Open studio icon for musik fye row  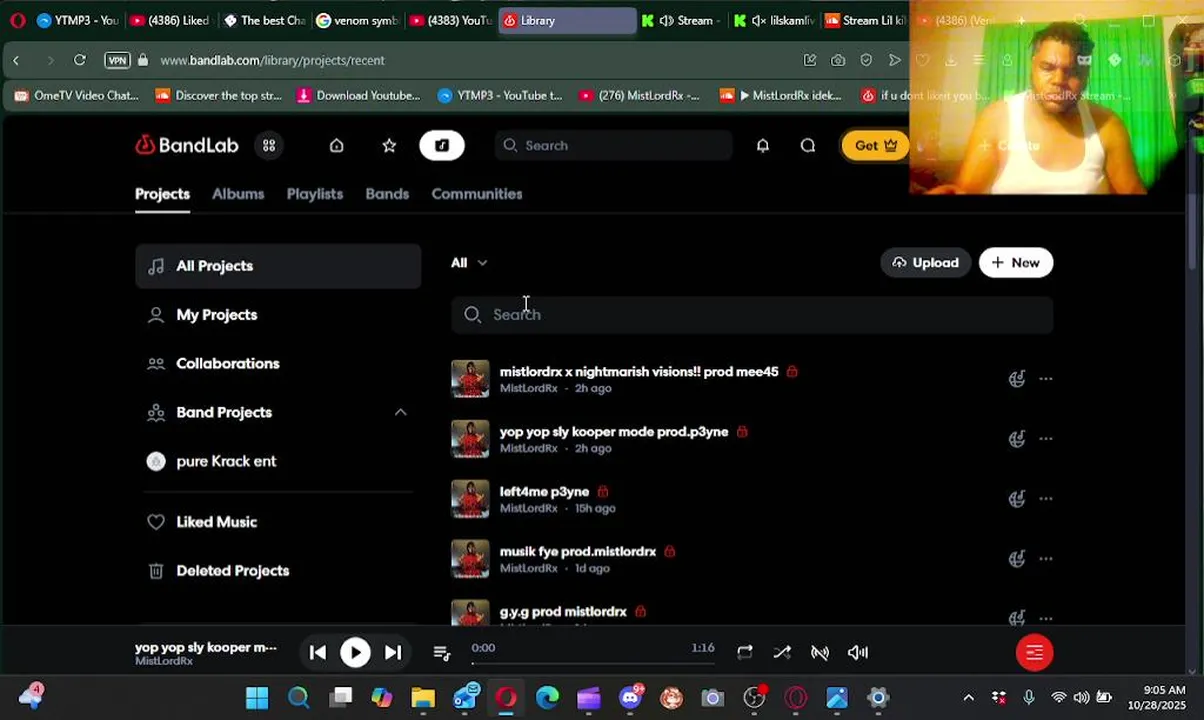(x=1017, y=559)
